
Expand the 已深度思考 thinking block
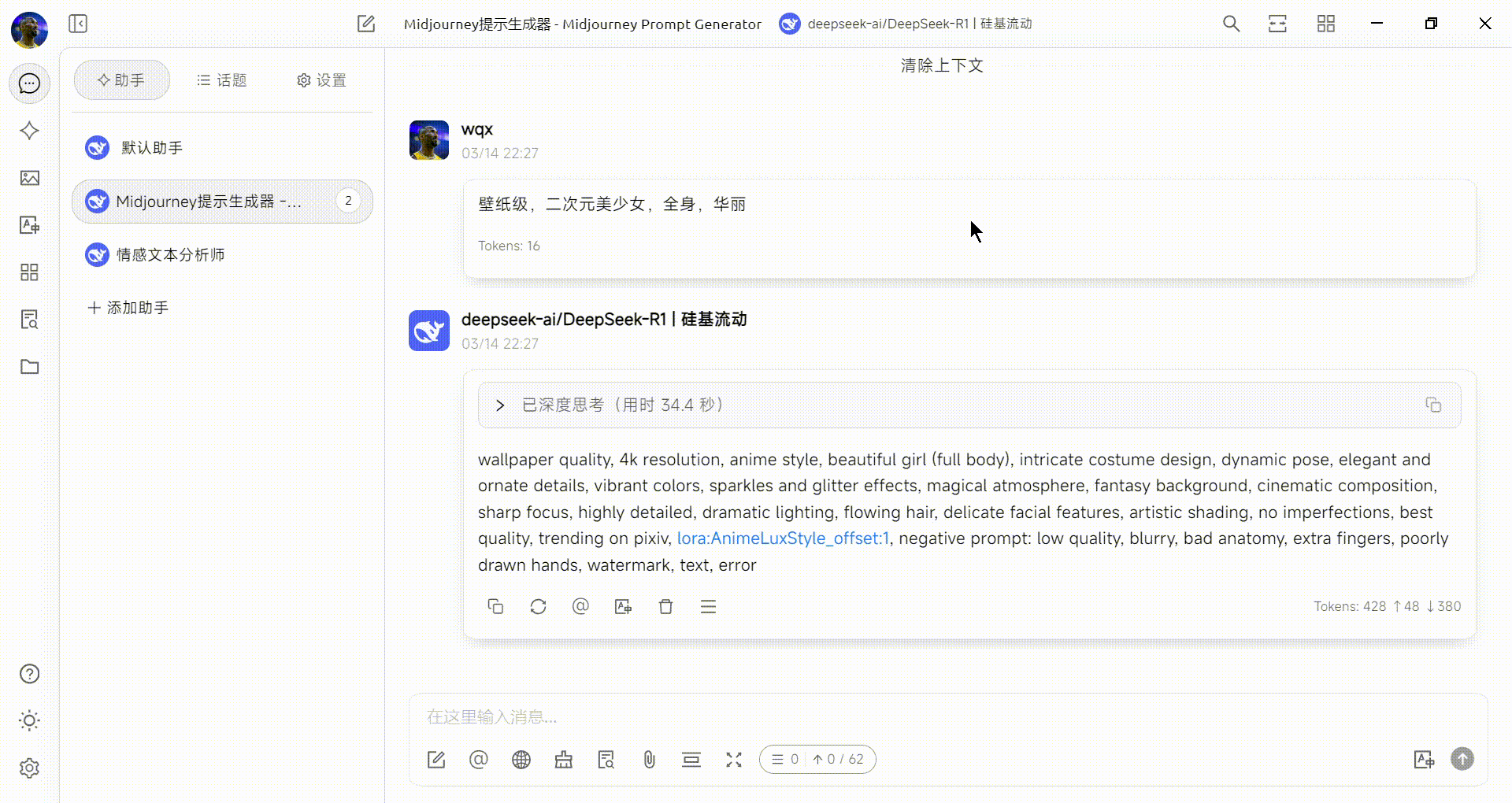click(x=969, y=405)
